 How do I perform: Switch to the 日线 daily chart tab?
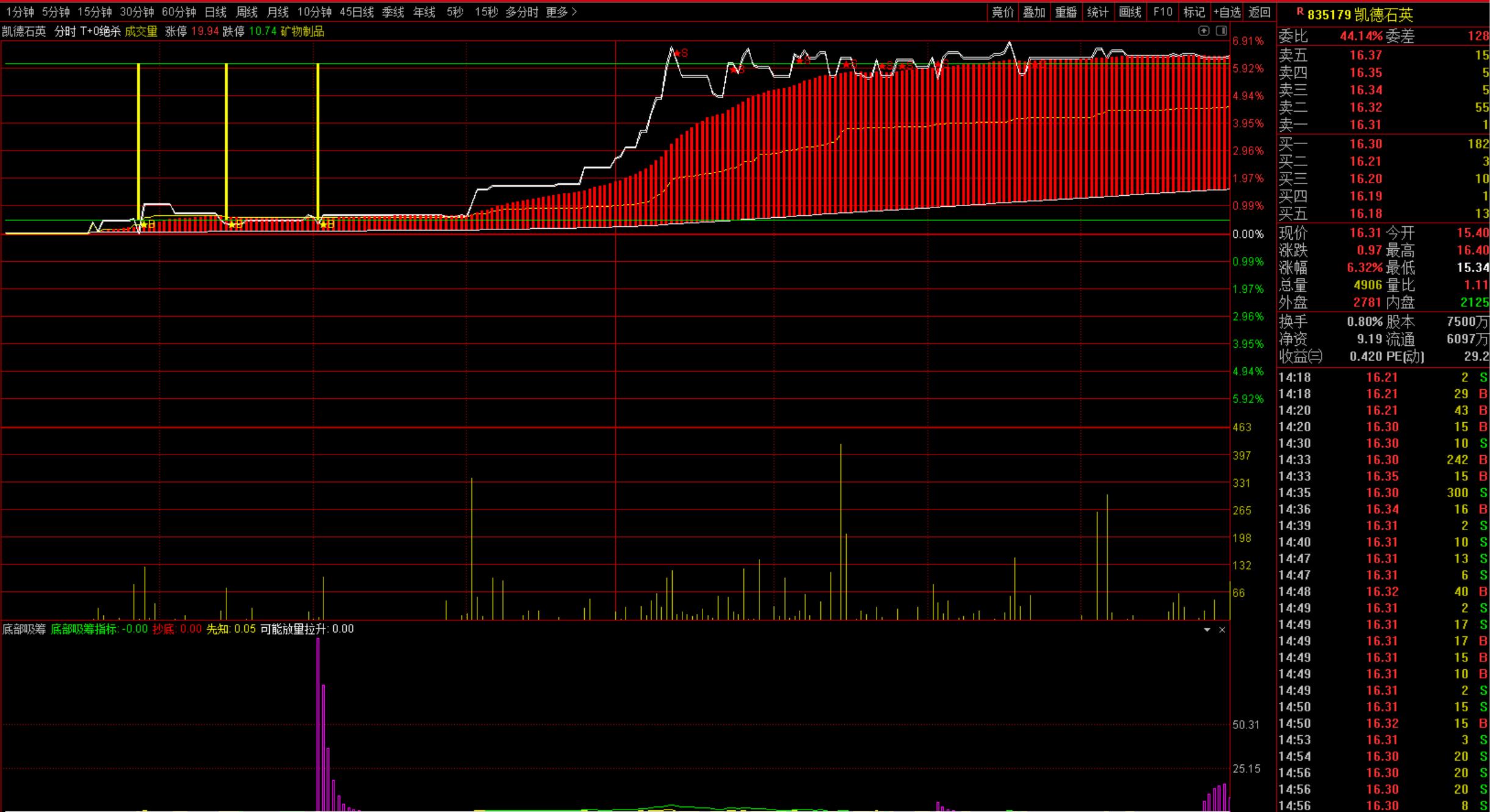click(215, 12)
